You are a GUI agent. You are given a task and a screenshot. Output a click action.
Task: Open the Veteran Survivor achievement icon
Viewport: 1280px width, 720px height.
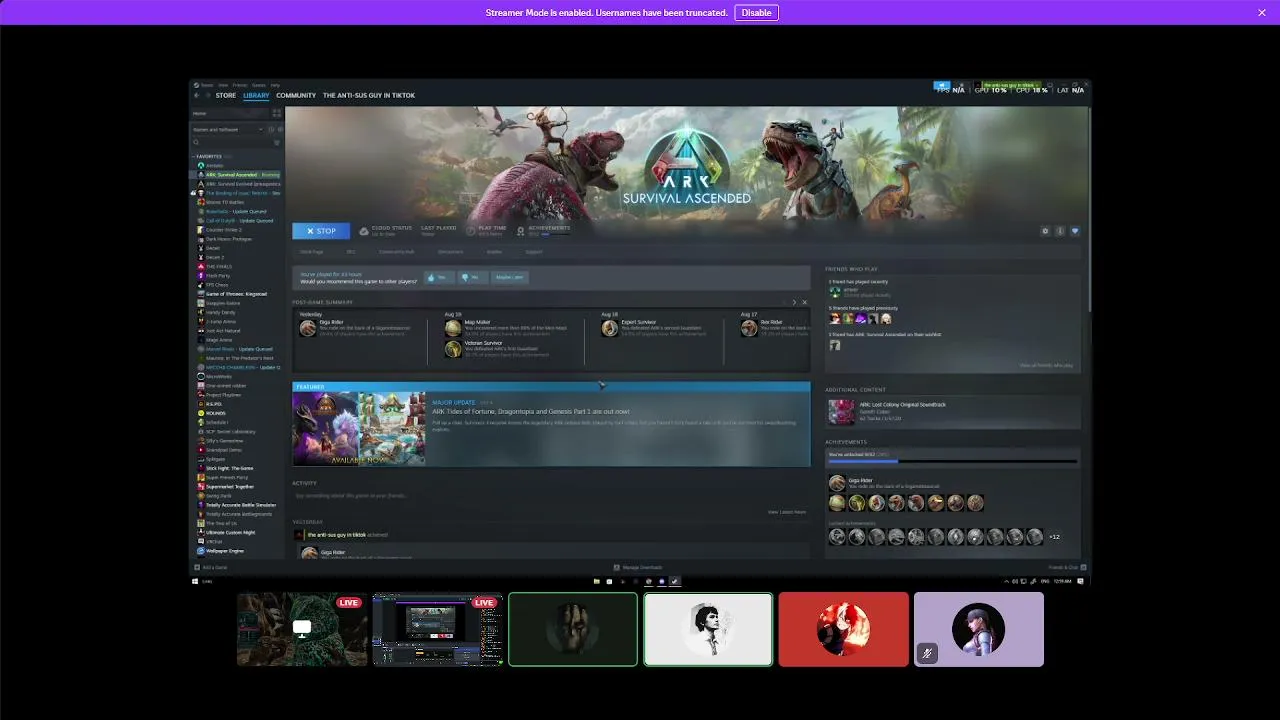pos(453,349)
